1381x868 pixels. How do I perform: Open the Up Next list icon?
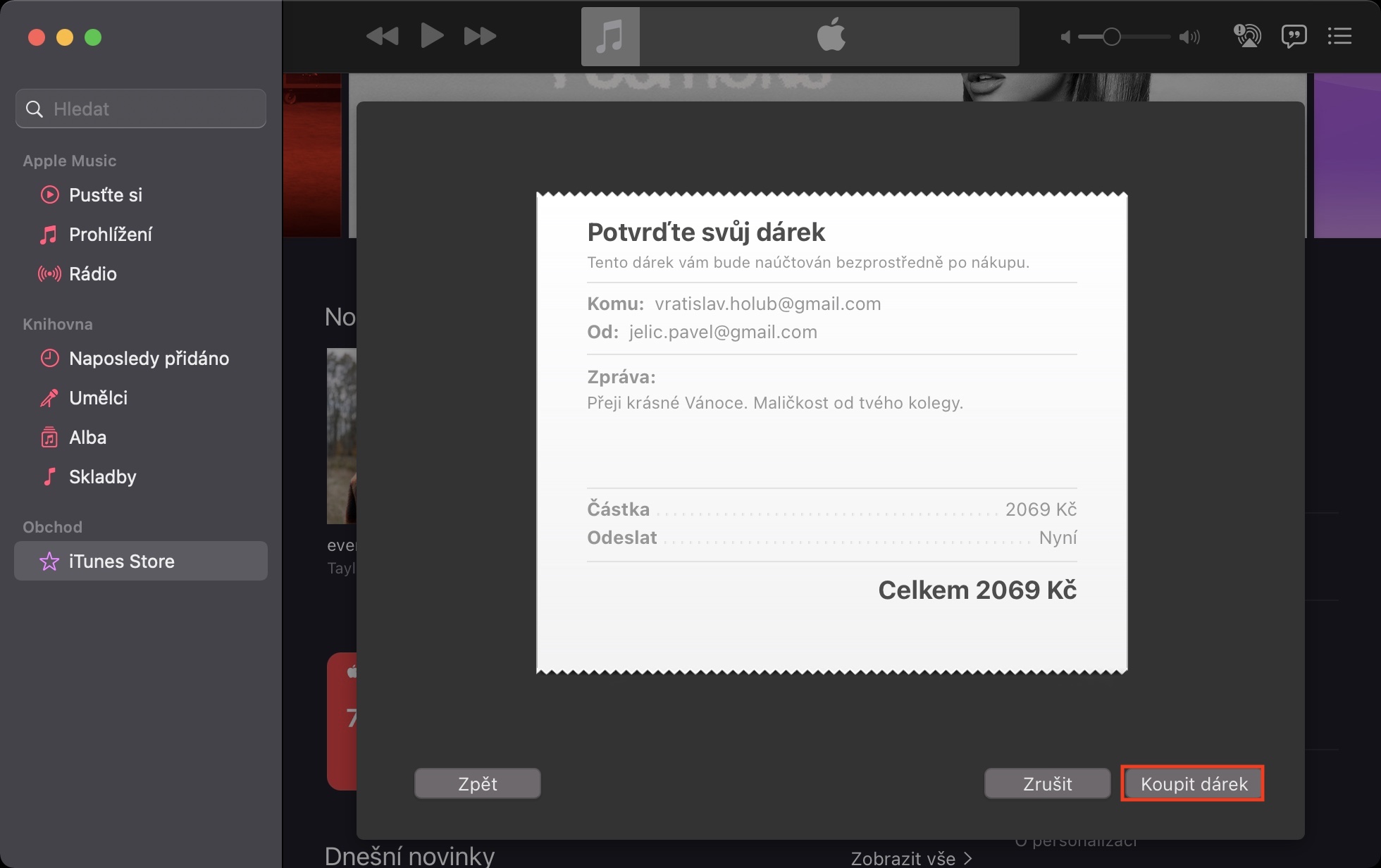[1339, 36]
